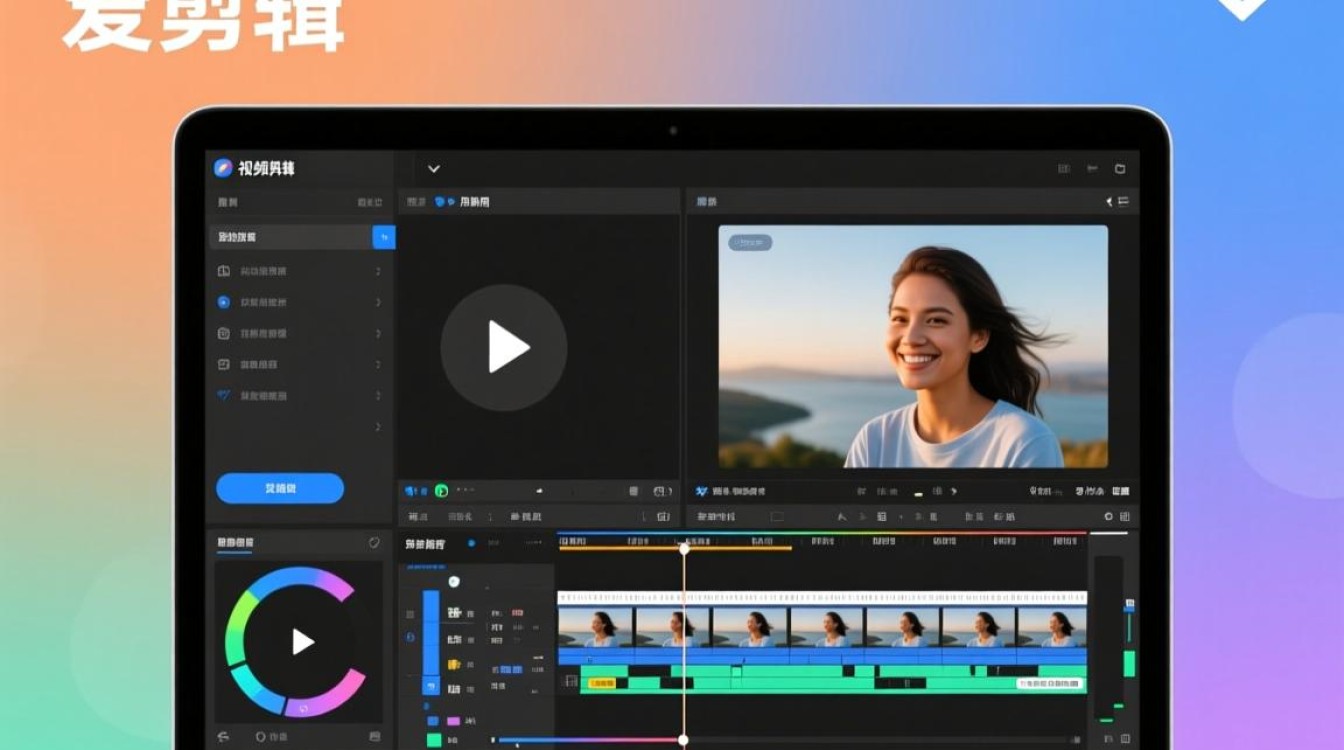
Task: Click the back arrow icon below the color wheel
Action: click(x=223, y=736)
